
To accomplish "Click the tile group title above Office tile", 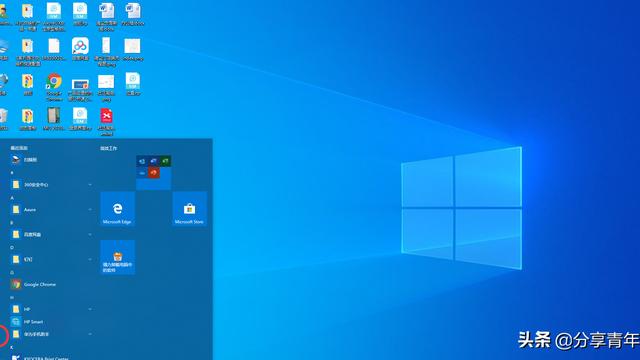I will coord(109,148).
